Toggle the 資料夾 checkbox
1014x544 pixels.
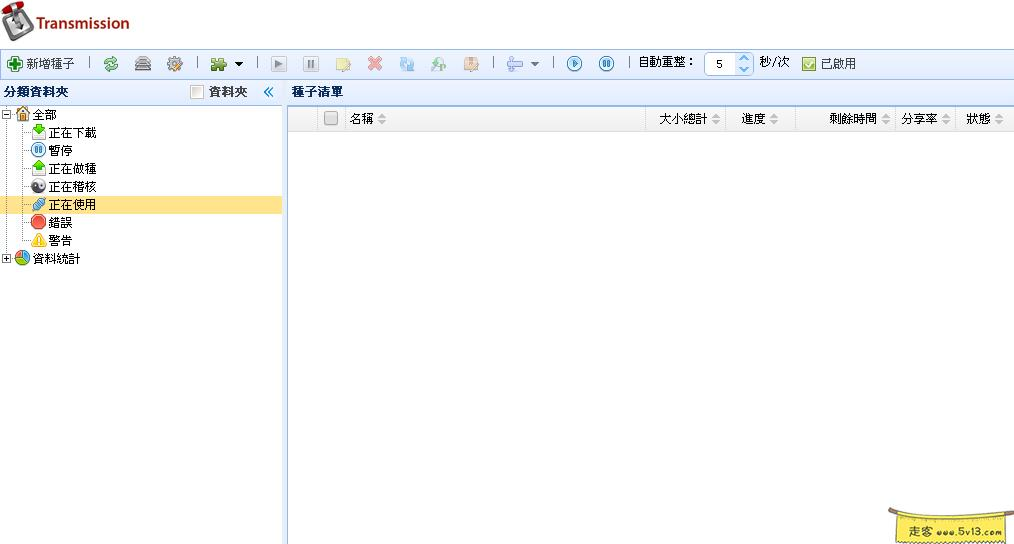pos(197,92)
